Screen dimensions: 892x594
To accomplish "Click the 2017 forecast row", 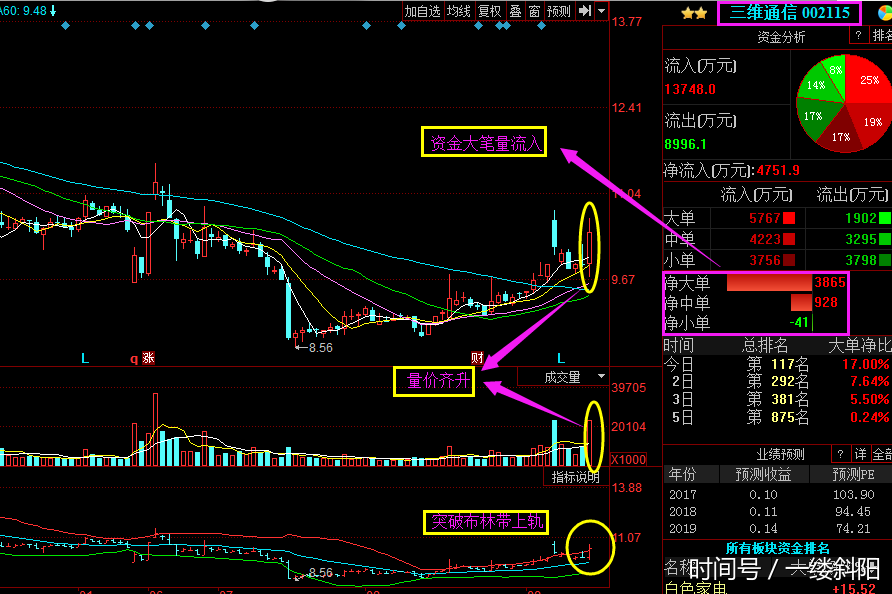I will pyautogui.click(x=777, y=495).
